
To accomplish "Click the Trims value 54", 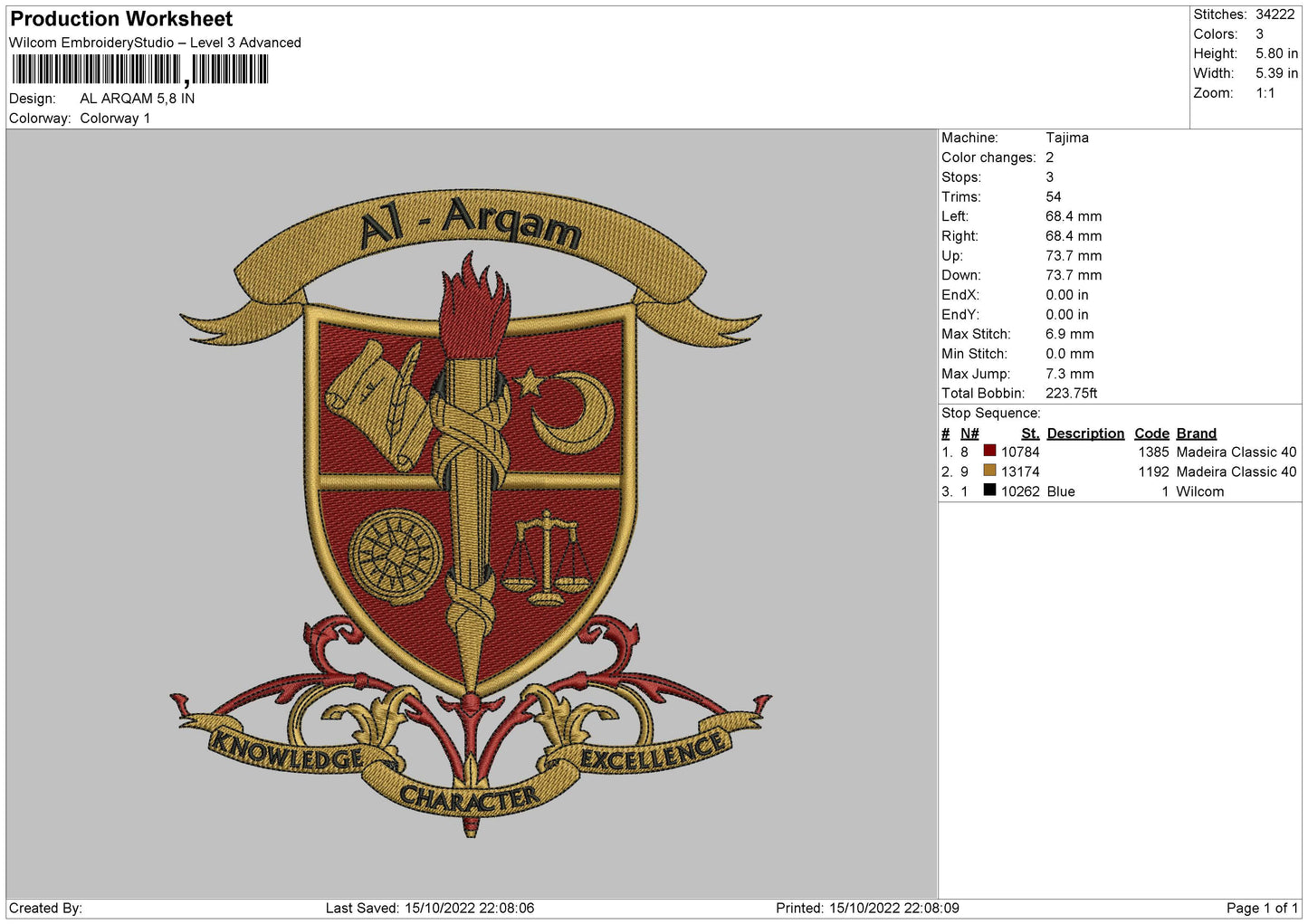I will click(x=1054, y=196).
